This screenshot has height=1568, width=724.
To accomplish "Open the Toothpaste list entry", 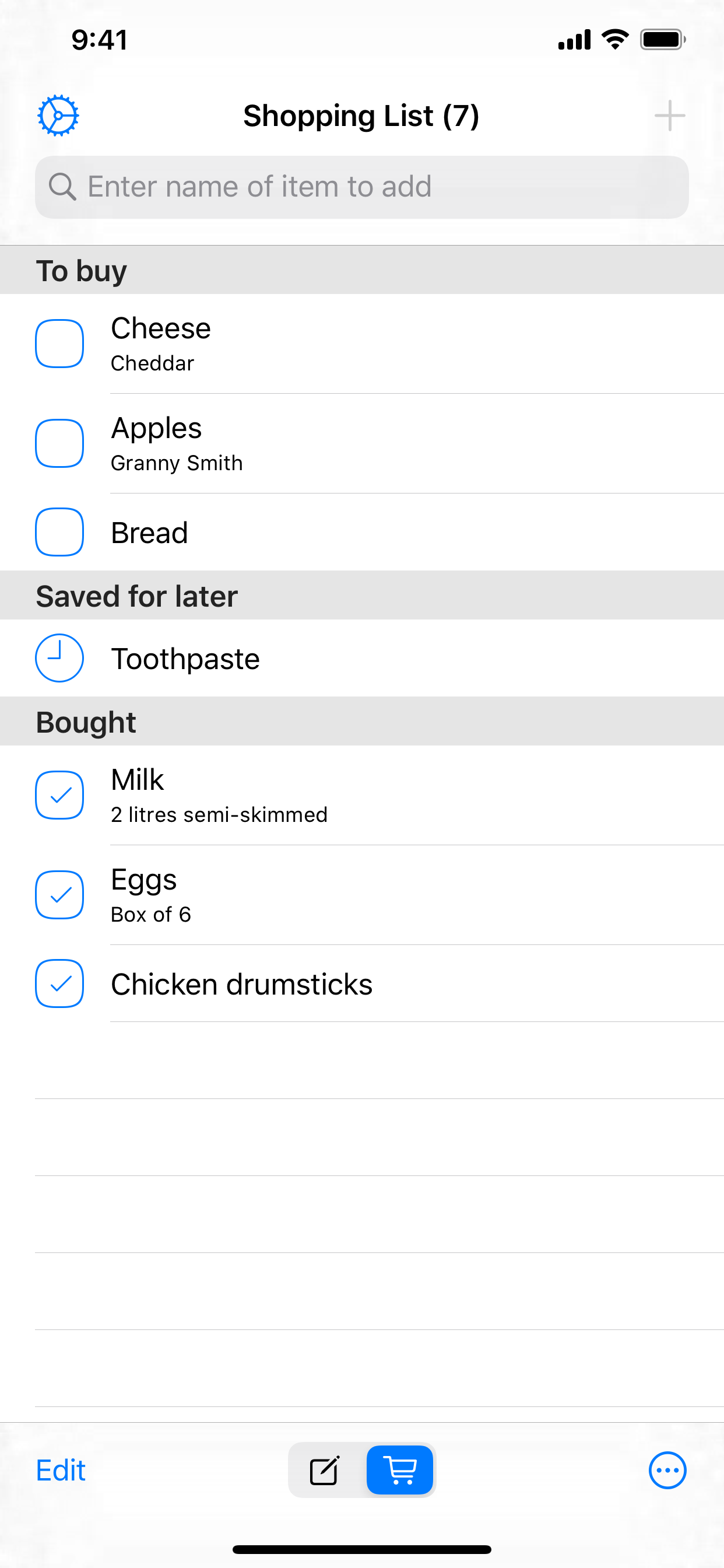I will click(x=185, y=659).
